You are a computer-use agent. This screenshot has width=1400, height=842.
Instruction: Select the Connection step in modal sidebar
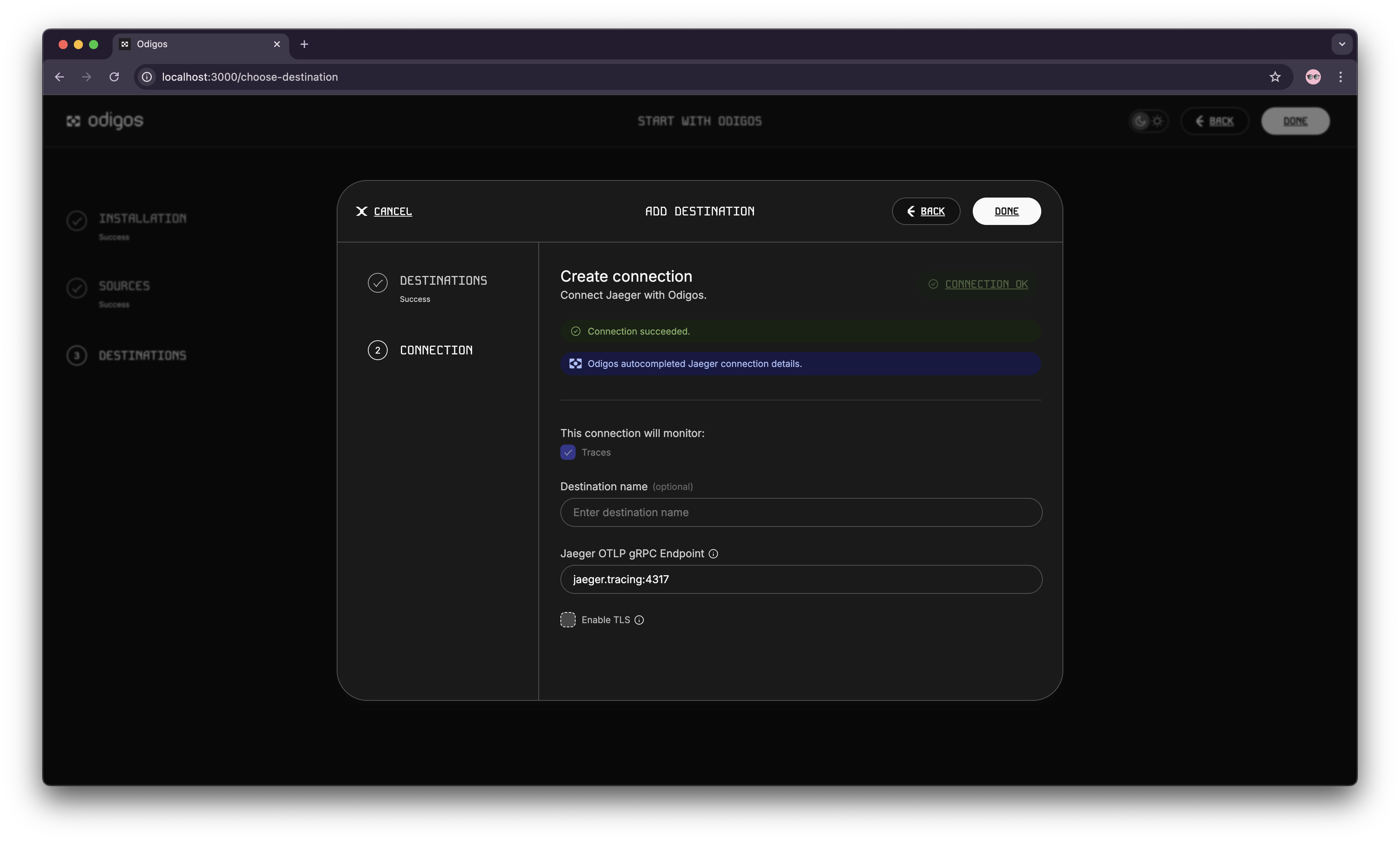420,350
